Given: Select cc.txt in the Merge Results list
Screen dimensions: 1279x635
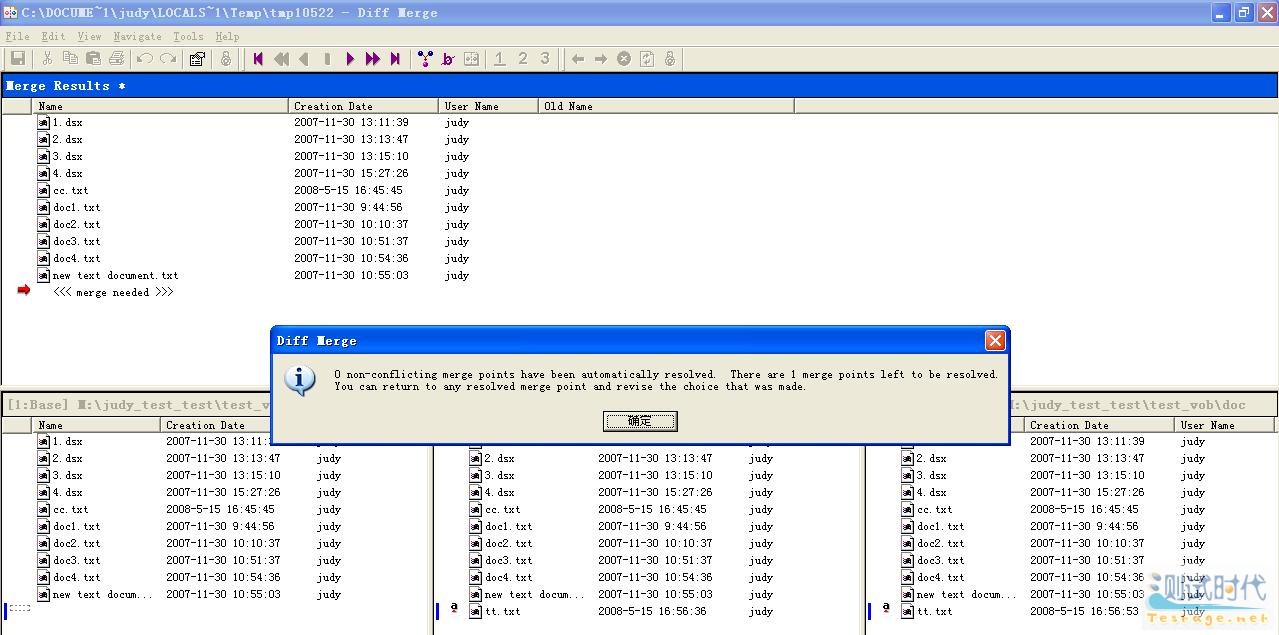Looking at the screenshot, I should 70,190.
